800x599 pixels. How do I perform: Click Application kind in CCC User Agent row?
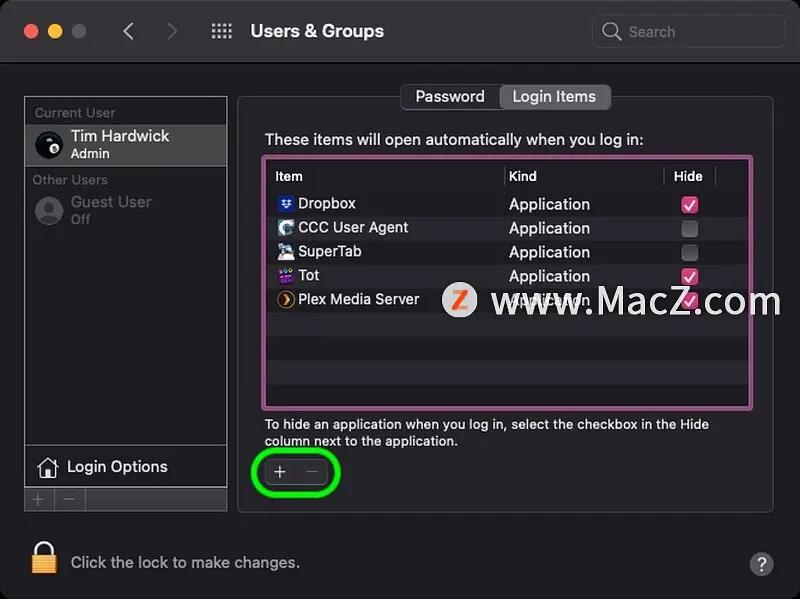point(549,229)
